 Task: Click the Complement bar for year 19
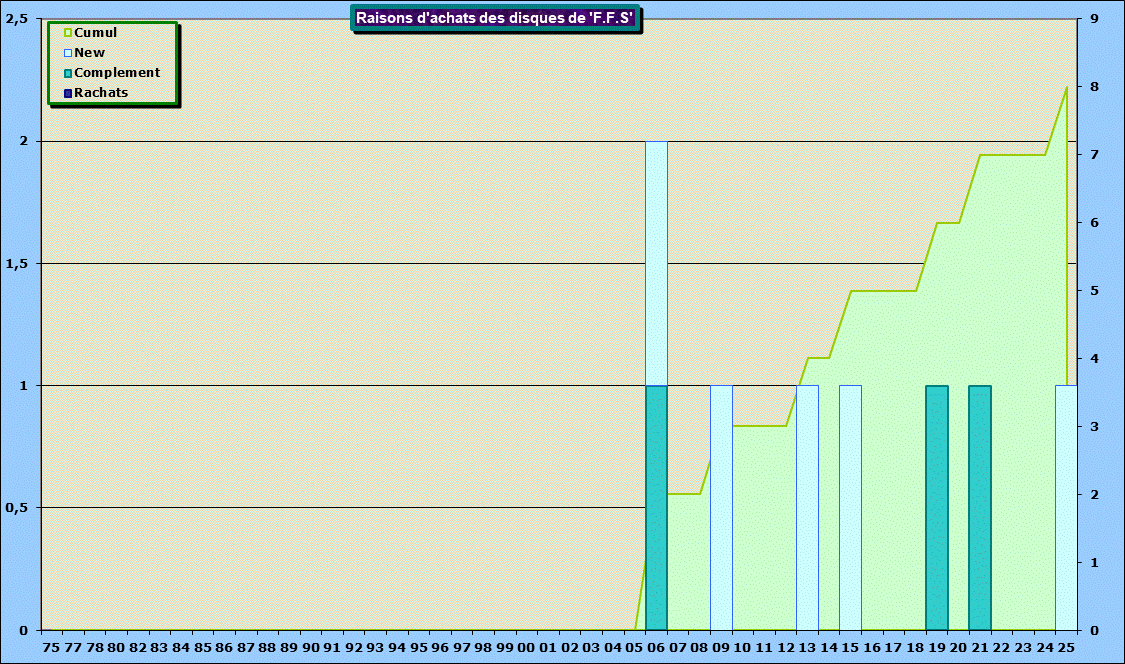[x=937, y=508]
